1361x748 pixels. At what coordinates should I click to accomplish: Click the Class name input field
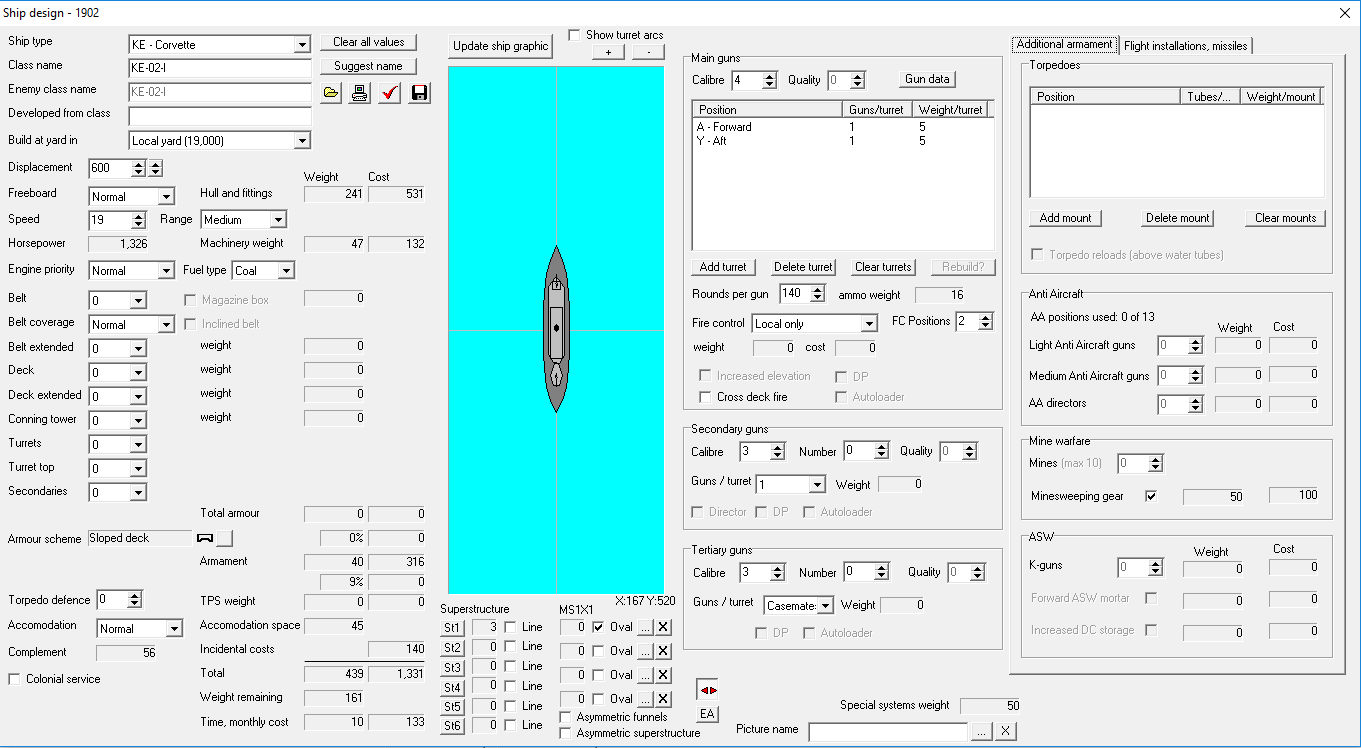[x=220, y=68]
